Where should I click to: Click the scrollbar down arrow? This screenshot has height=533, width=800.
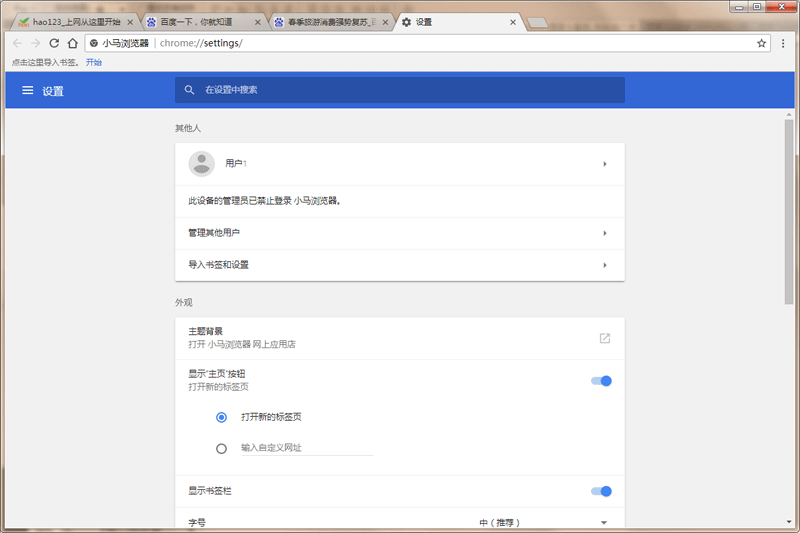(x=789, y=522)
